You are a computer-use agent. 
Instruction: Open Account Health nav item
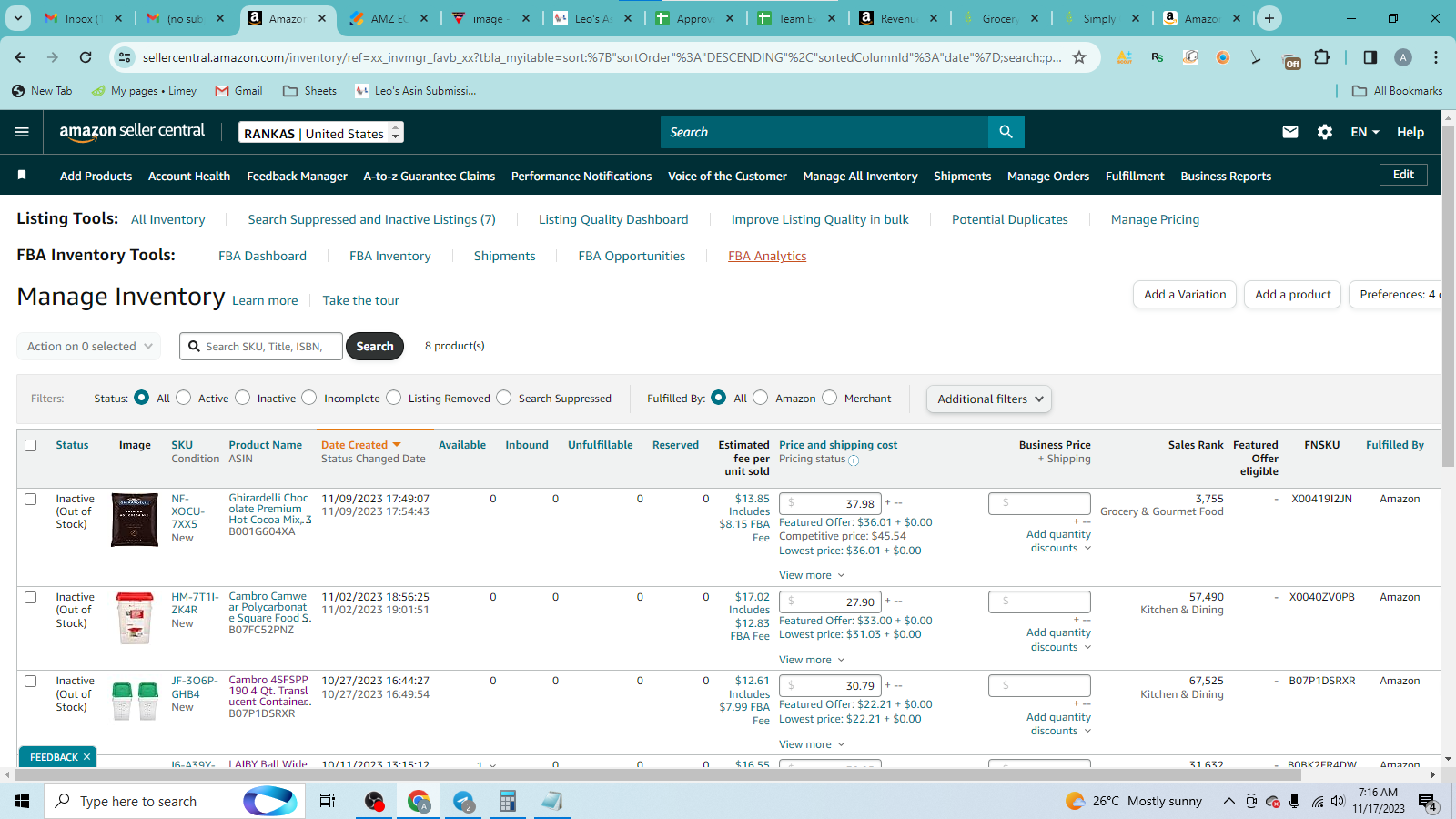189,176
